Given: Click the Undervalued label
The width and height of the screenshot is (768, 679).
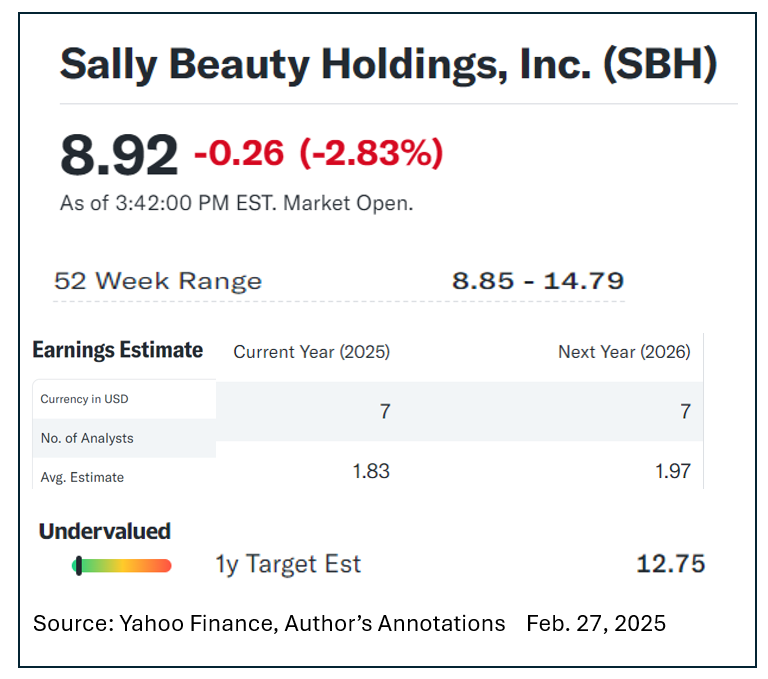Looking at the screenshot, I should (105, 531).
